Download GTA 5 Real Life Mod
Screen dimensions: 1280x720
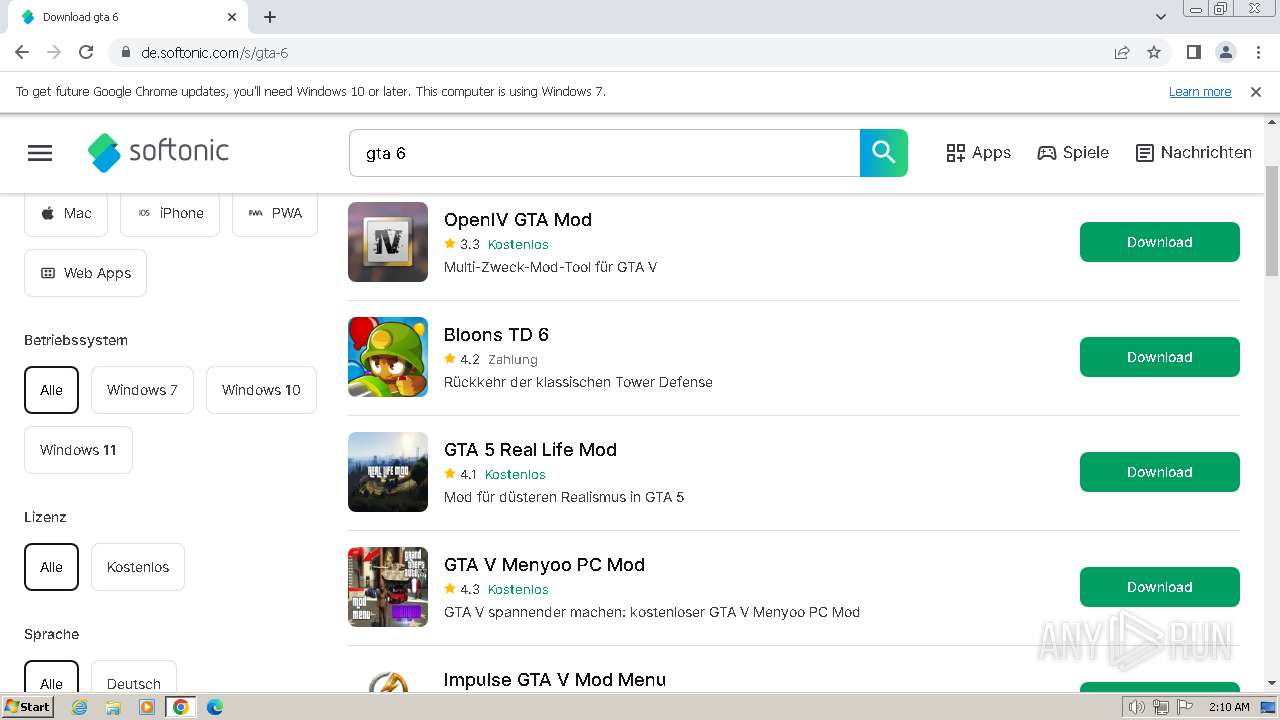coord(1160,472)
